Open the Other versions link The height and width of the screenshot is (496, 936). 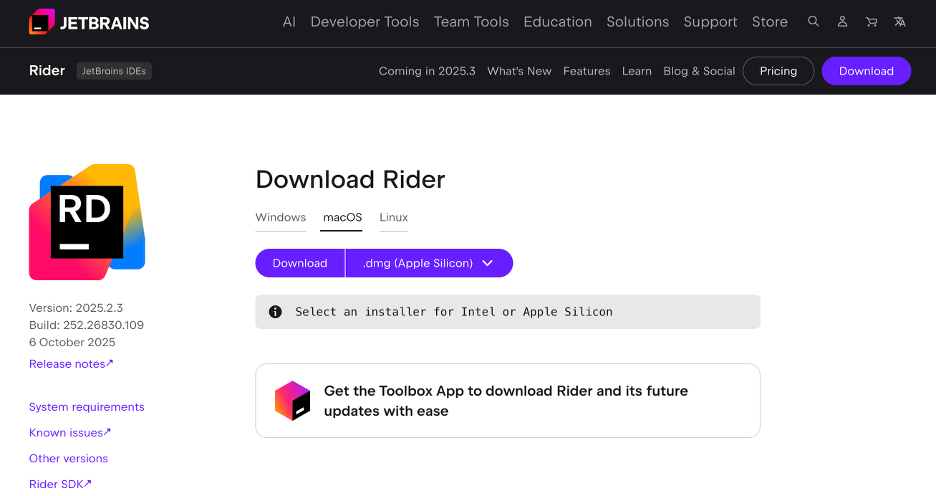(x=69, y=458)
